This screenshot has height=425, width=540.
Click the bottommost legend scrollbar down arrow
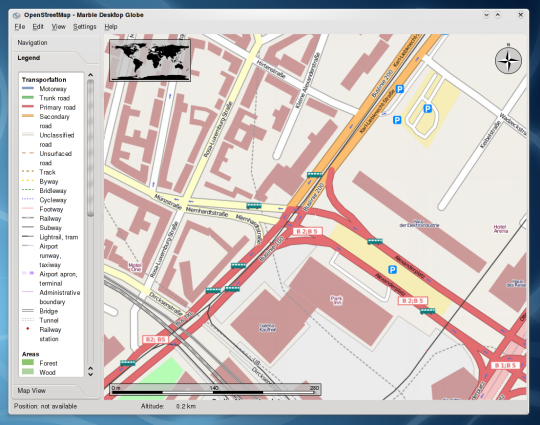pos(91,374)
